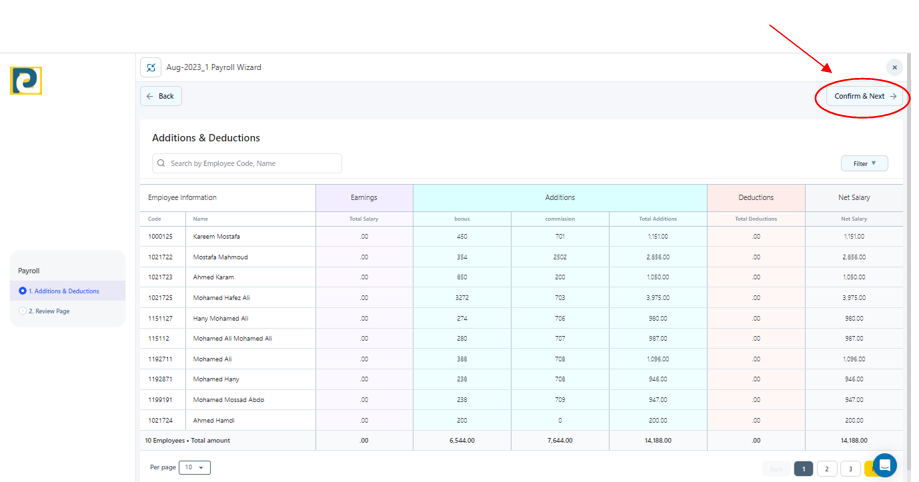This screenshot has height=482, width=919.
Task: Click the magnifier icon in search box
Action: [x=161, y=163]
